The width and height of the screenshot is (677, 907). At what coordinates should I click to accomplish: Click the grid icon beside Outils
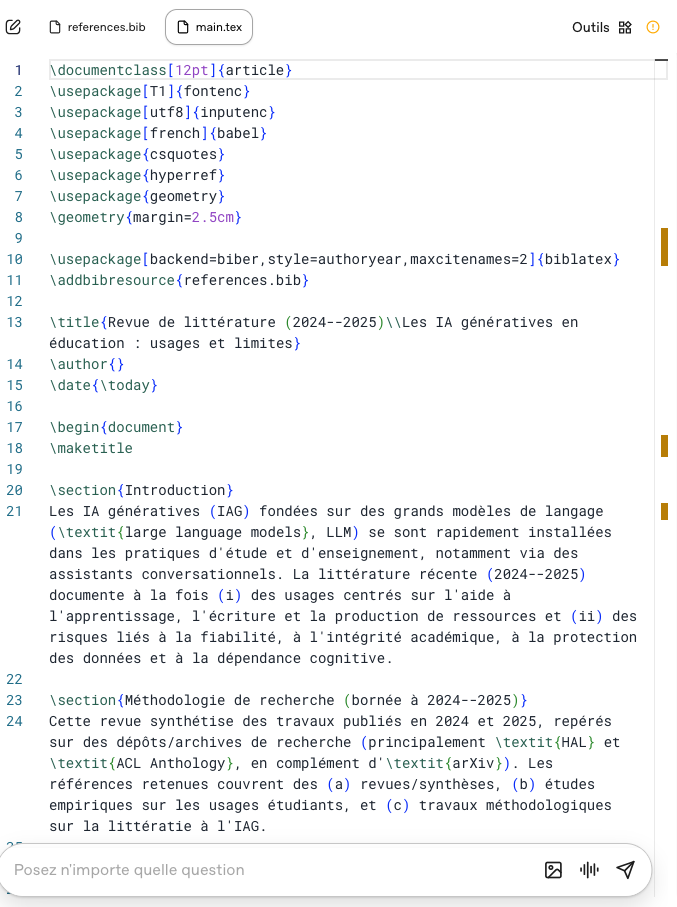tap(625, 27)
